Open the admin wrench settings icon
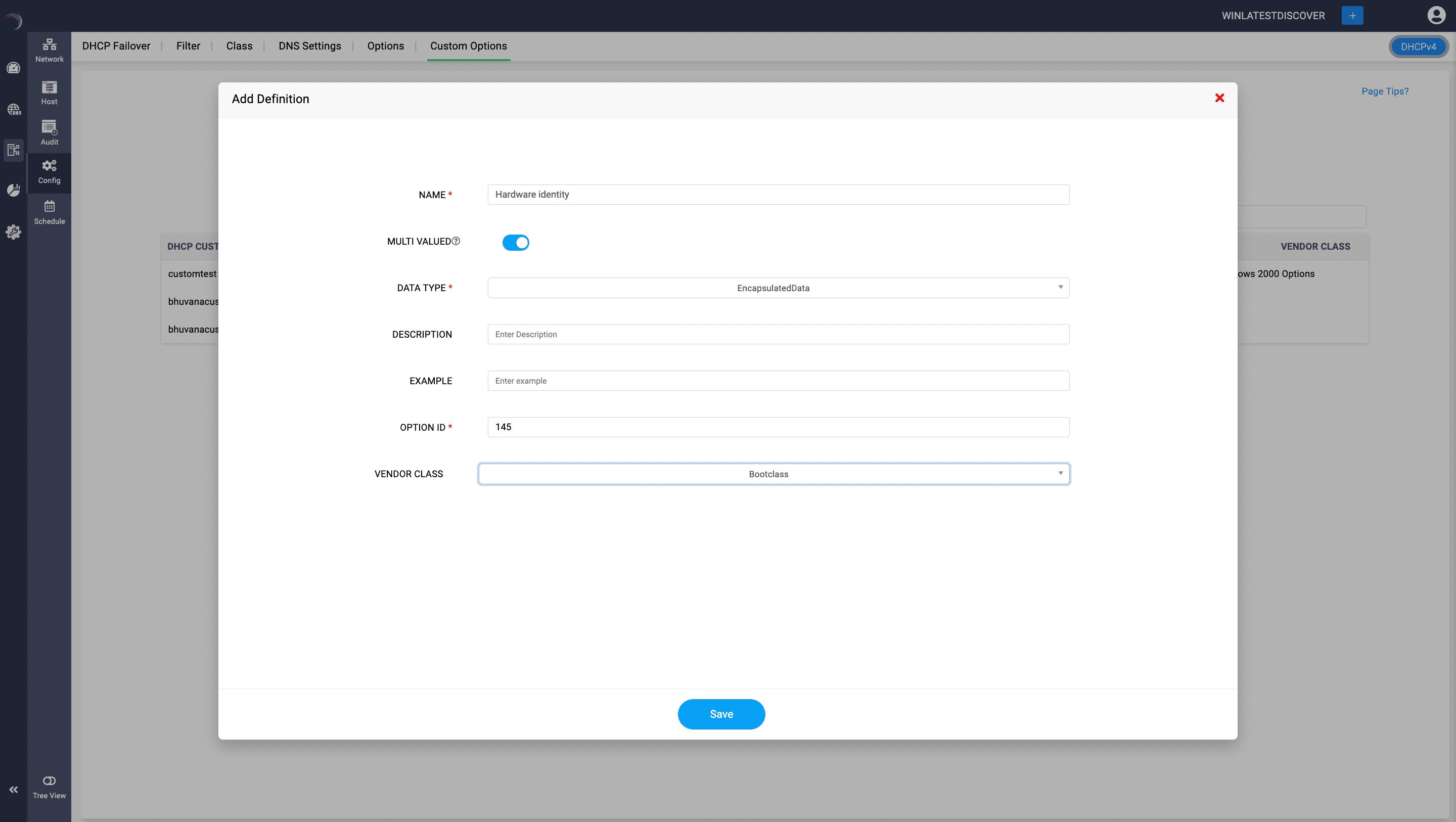Viewport: 1456px width, 822px height. pos(13,232)
